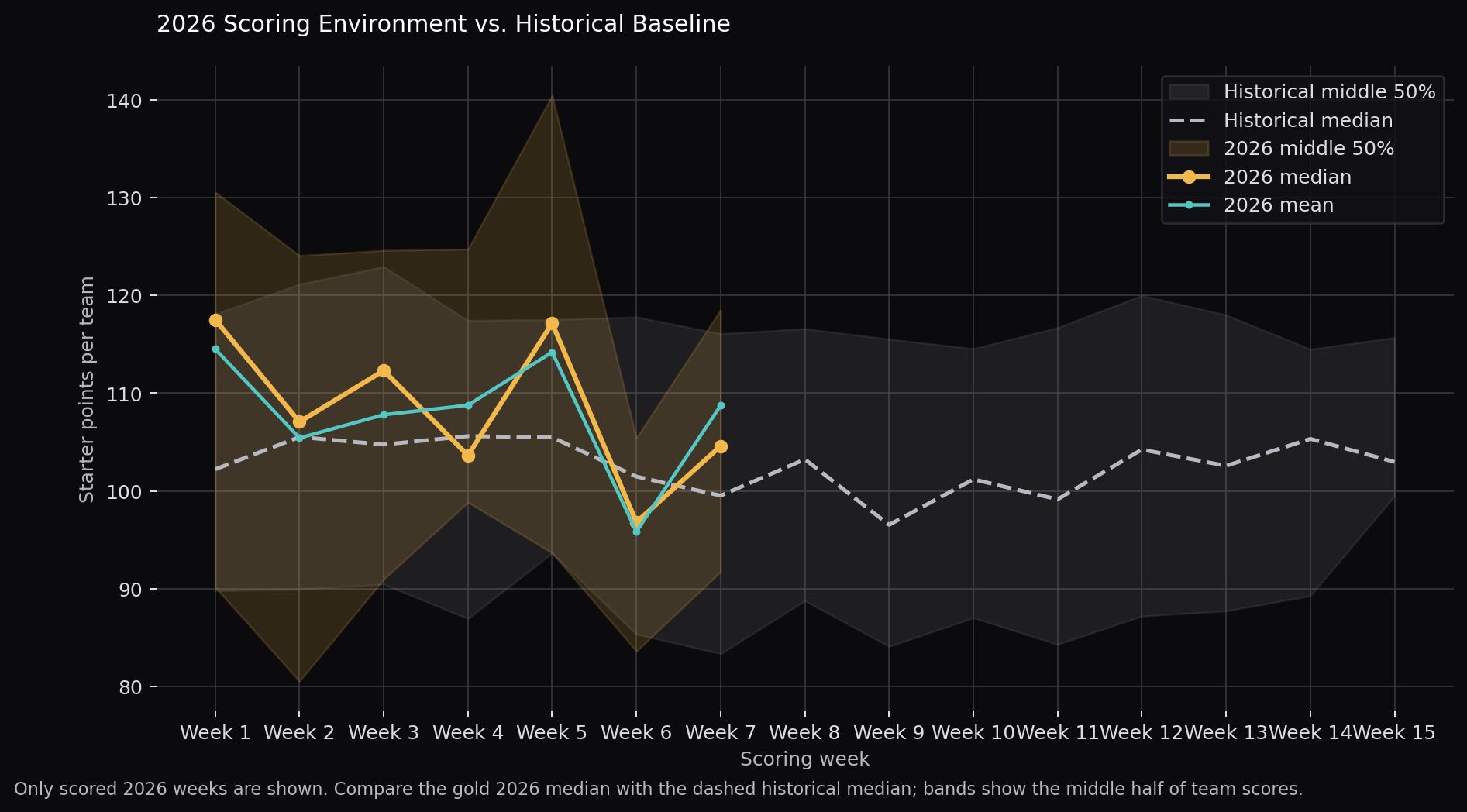The image size is (1467, 812).
Task: Click the brown 2026 middle 50% legend swatch
Action: [x=1189, y=149]
